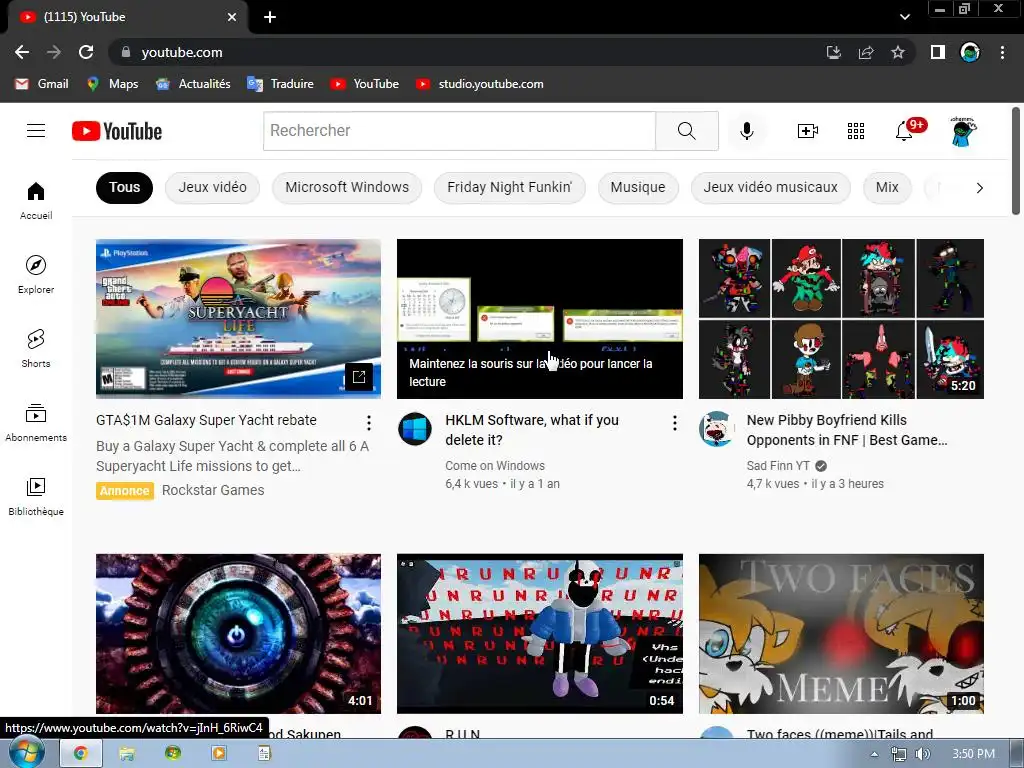The width and height of the screenshot is (1024, 768).
Task: Open Maps bookmark
Action: coord(112,84)
